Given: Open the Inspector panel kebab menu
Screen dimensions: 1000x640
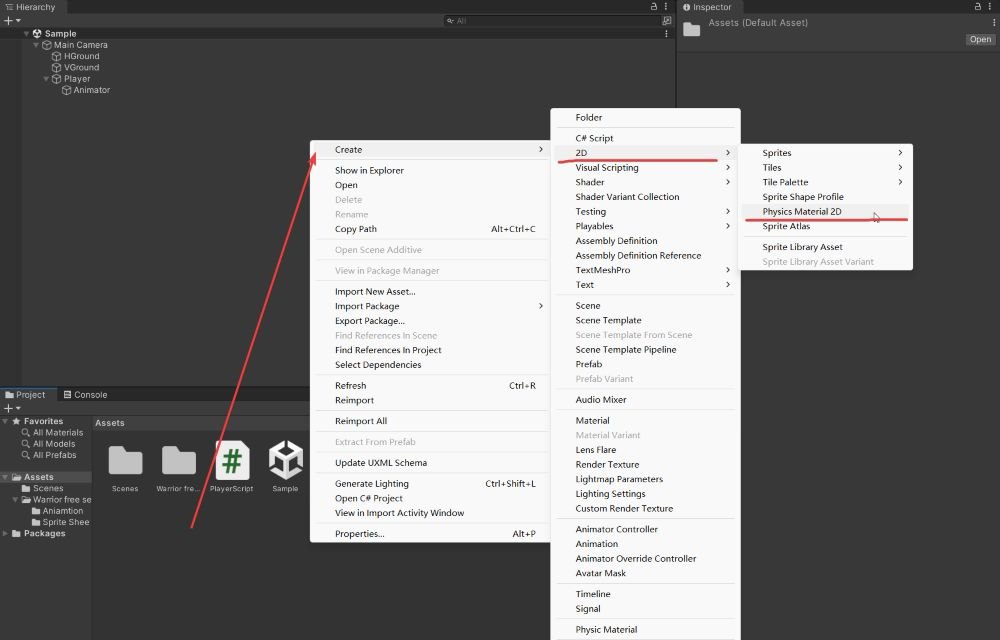Looking at the screenshot, I should click(990, 6).
